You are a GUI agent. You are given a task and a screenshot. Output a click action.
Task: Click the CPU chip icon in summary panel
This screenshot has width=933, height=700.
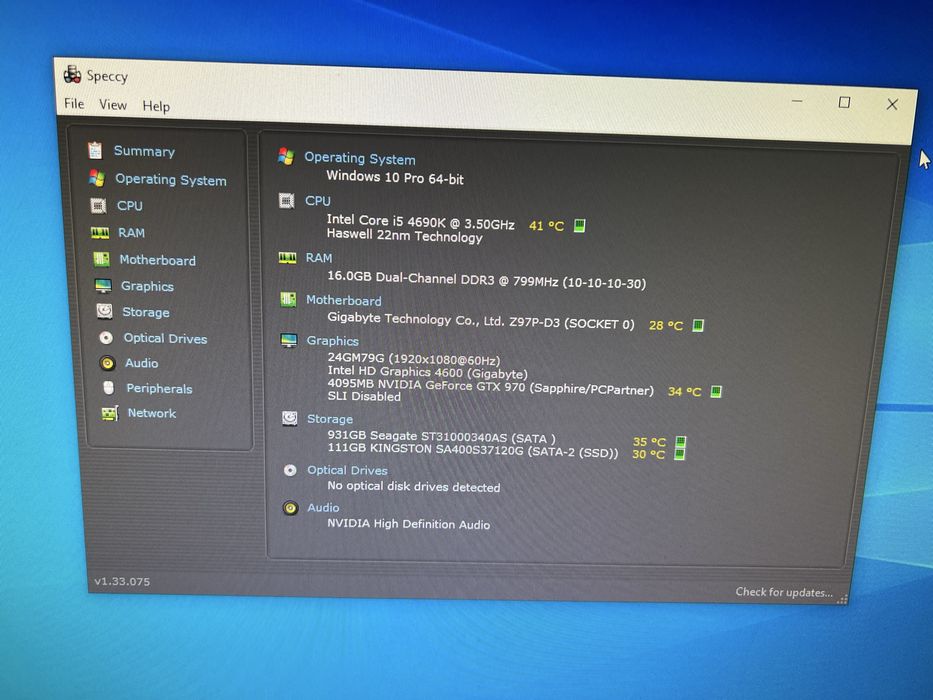click(x=287, y=201)
